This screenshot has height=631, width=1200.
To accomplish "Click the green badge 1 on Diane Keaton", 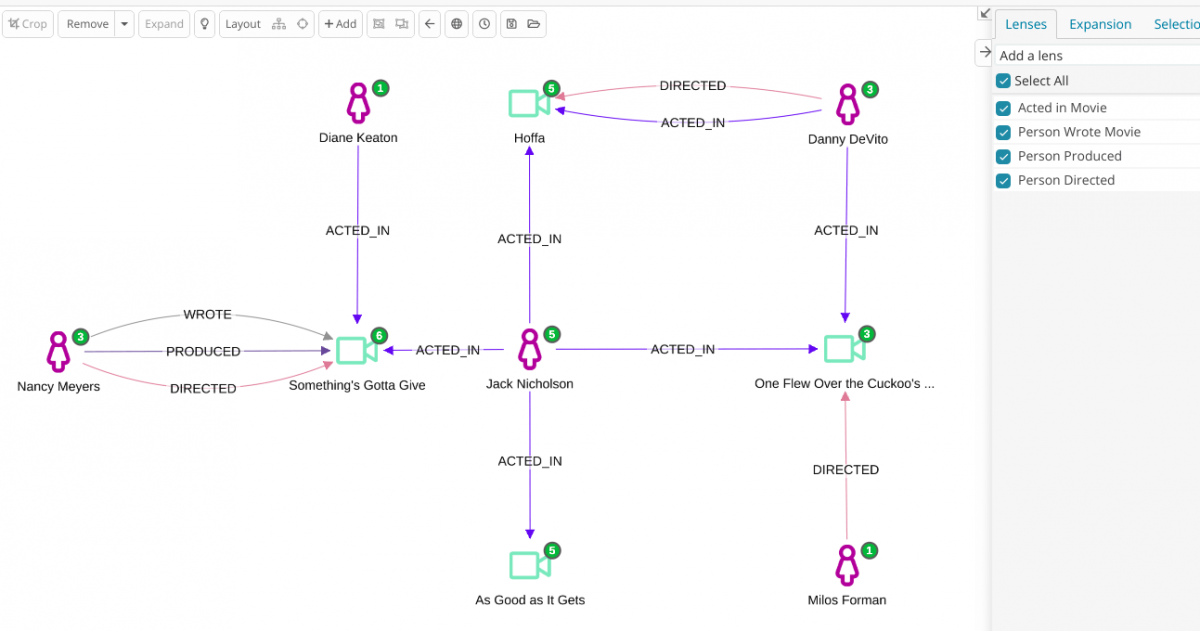I will tap(380, 89).
